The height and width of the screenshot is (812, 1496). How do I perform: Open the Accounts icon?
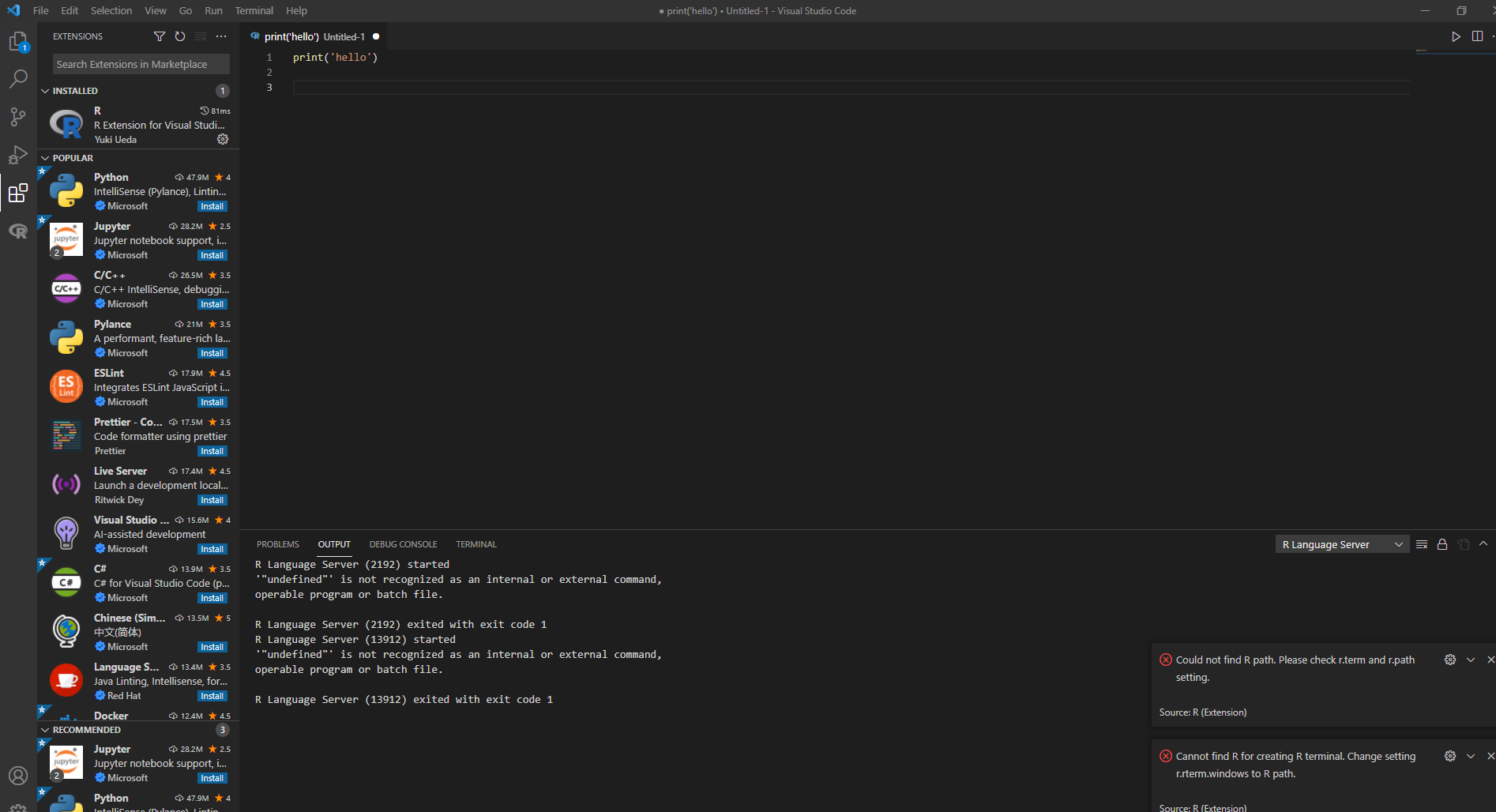[18, 776]
